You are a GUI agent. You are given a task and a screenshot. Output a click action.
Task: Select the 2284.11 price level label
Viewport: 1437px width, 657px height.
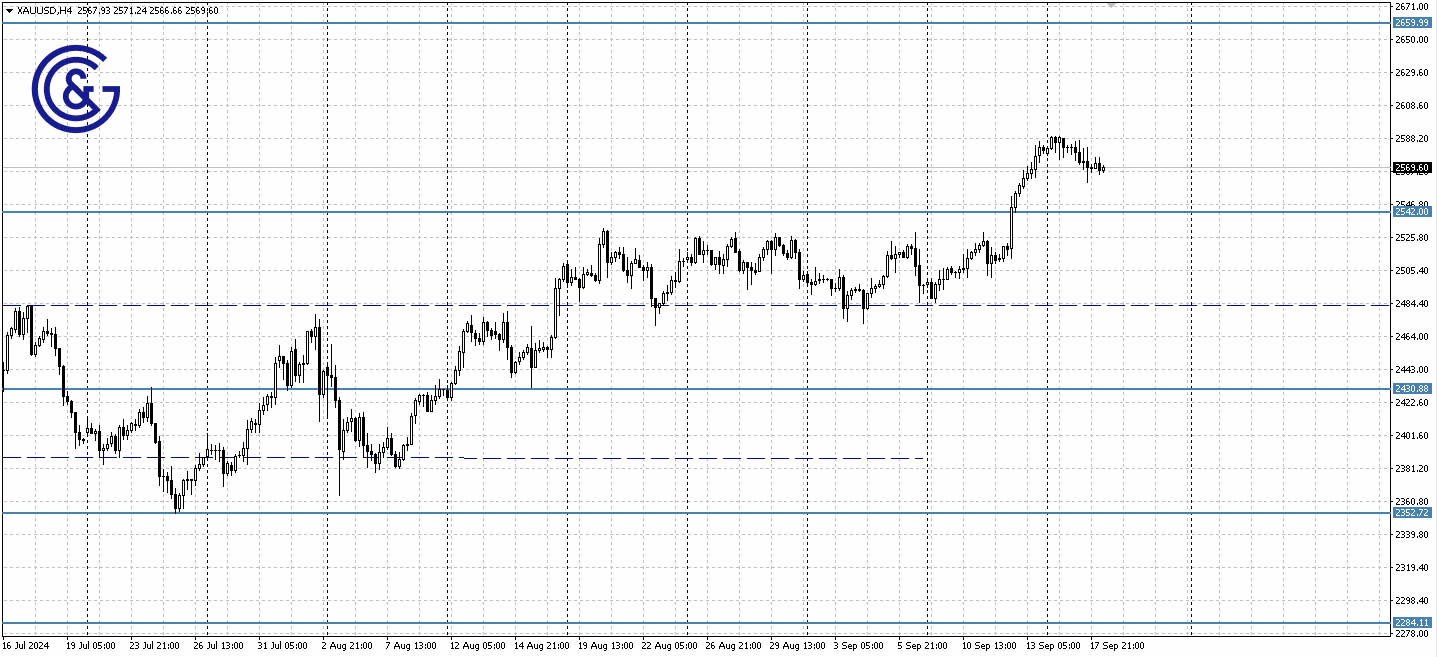click(x=1411, y=623)
